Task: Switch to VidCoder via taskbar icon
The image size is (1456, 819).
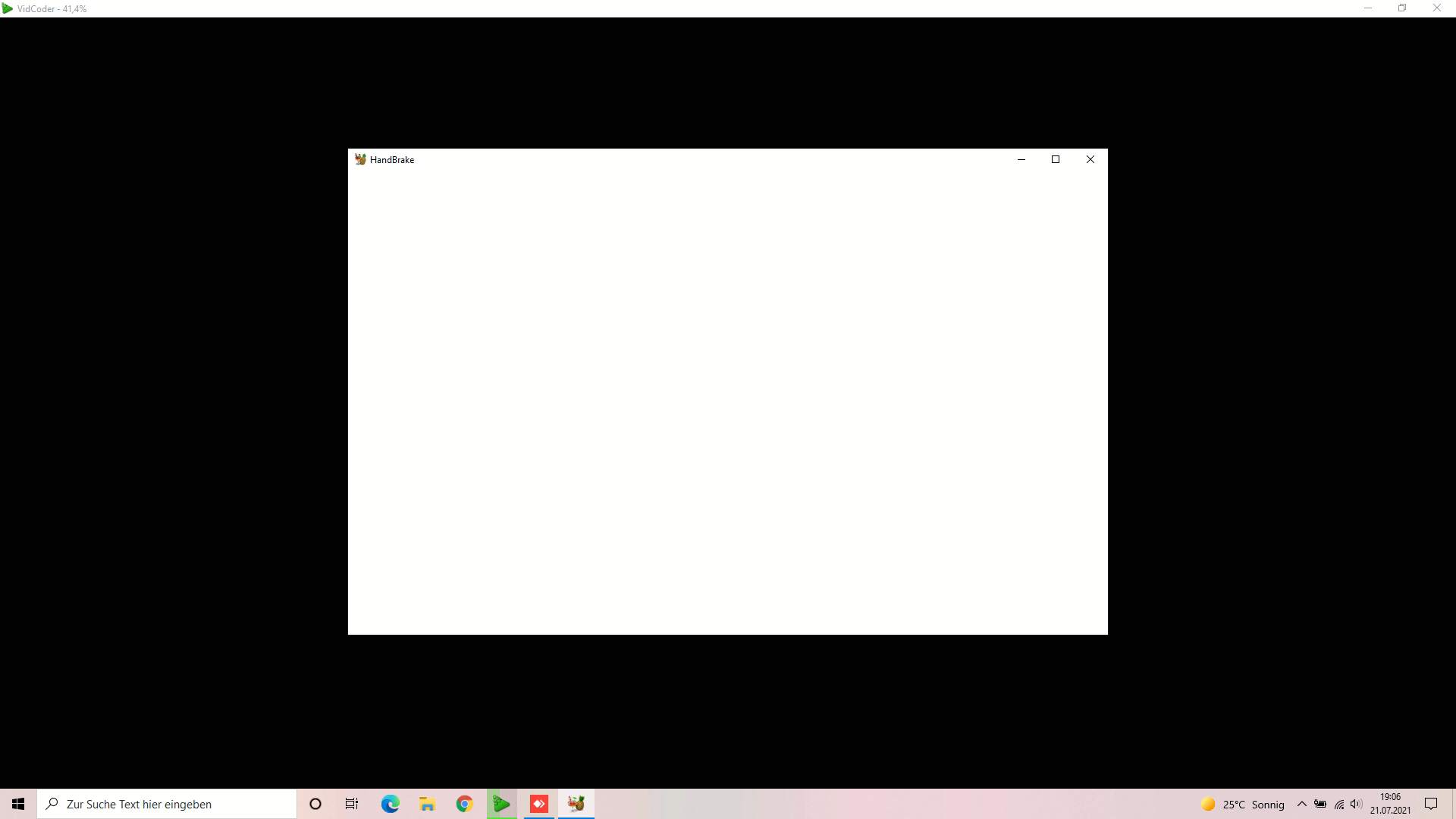Action: (501, 804)
